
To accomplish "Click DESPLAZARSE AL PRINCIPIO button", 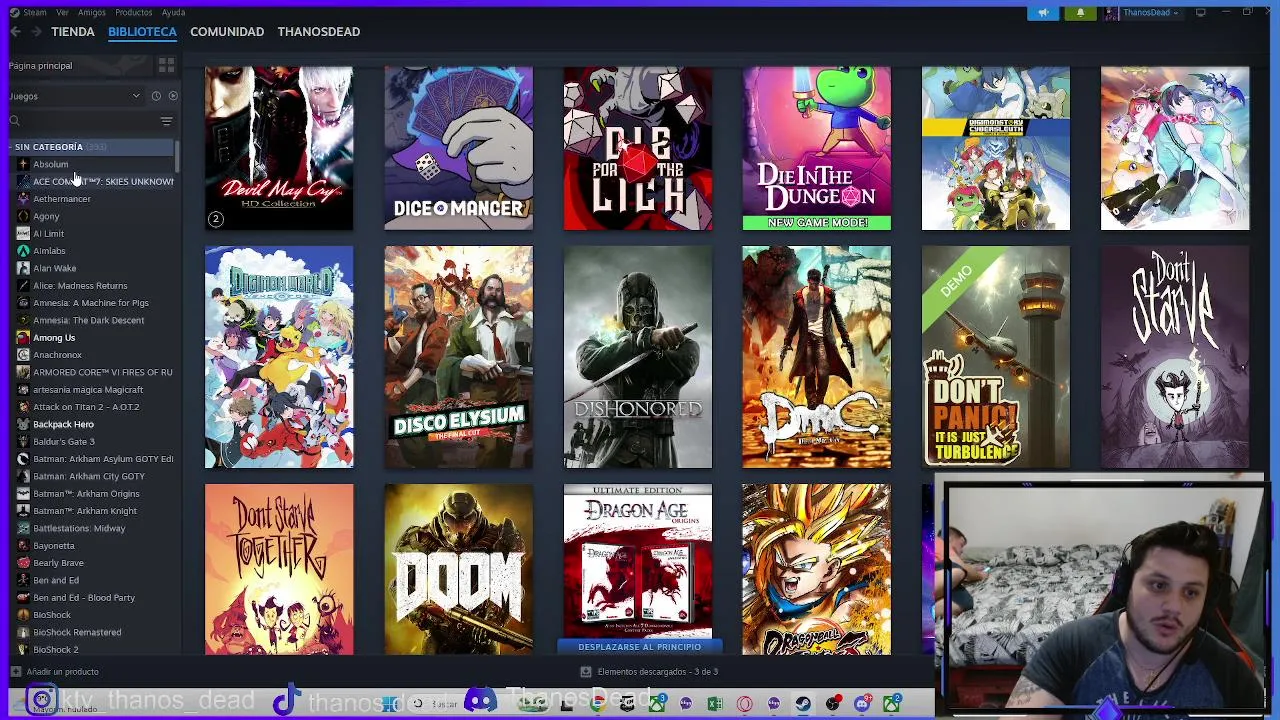I will pyautogui.click(x=639, y=647).
